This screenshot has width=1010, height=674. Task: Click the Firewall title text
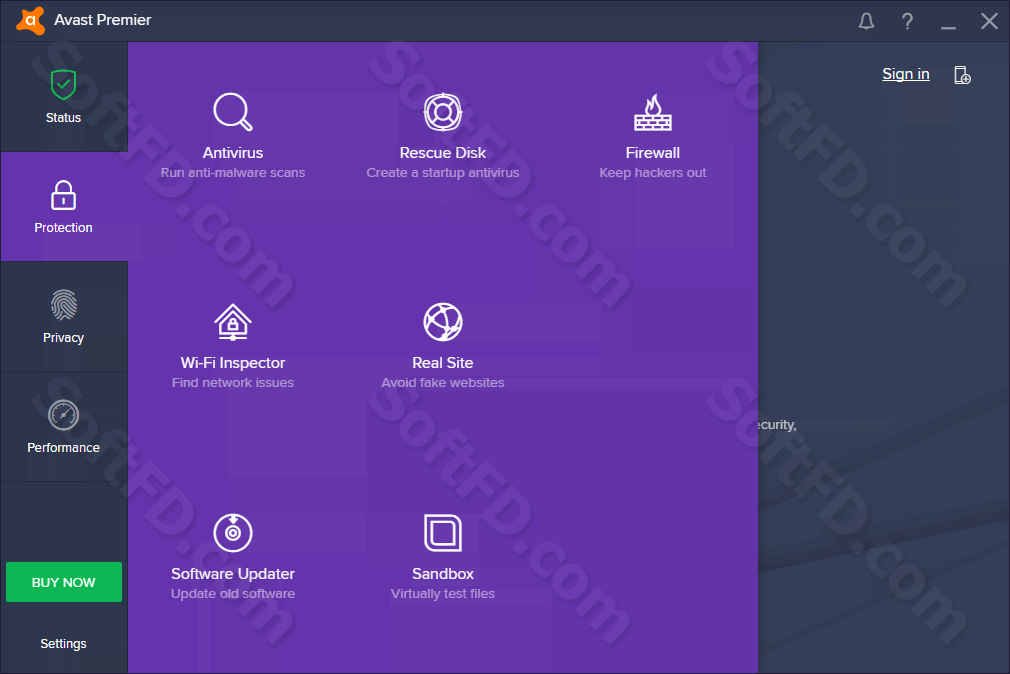click(653, 153)
